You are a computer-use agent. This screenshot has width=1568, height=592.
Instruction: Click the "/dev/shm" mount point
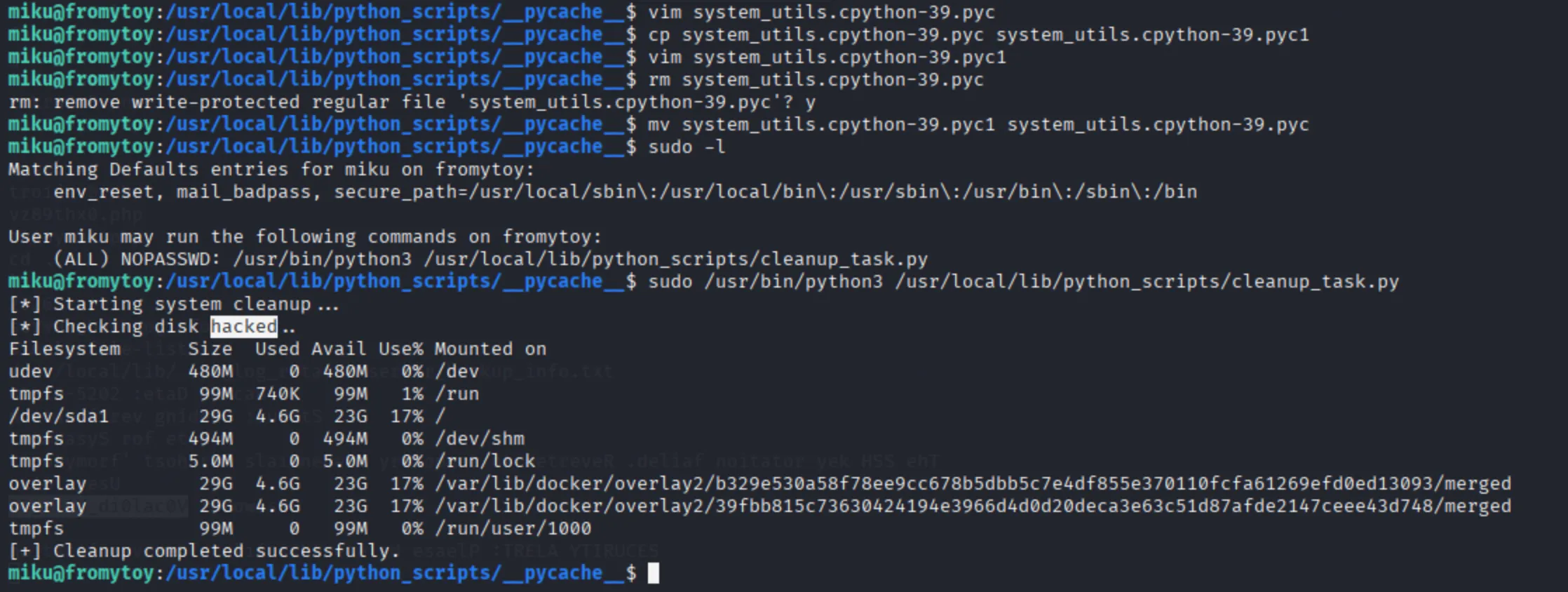[479, 438]
